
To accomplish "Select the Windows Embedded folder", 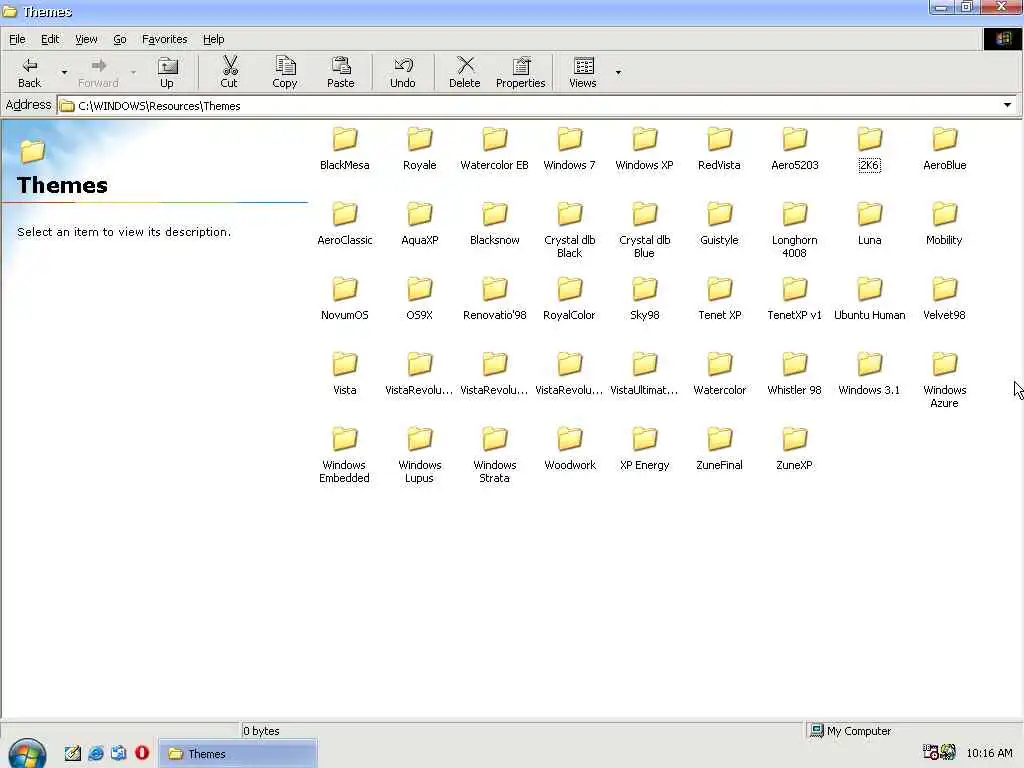I will 345,456.
